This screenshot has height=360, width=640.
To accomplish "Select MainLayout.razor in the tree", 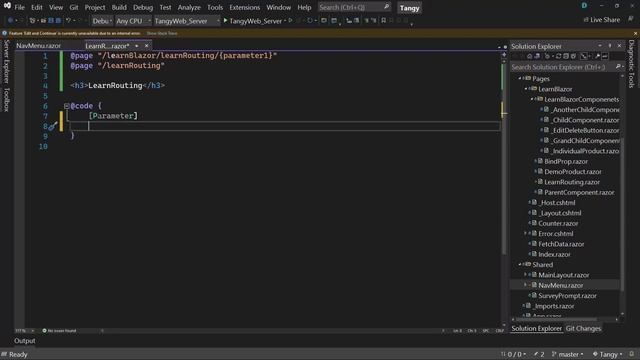I will (x=563, y=275).
